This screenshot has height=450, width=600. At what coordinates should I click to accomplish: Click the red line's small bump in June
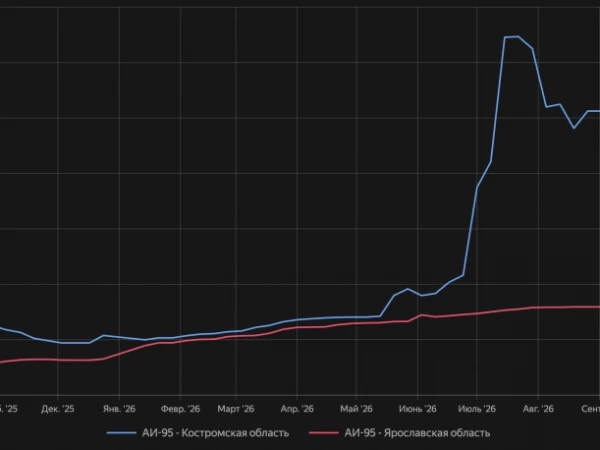[422, 315]
